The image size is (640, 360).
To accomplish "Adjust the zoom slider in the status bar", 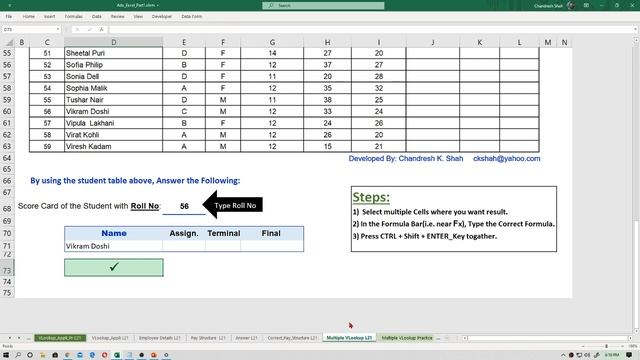I will pyautogui.click(x=606, y=346).
